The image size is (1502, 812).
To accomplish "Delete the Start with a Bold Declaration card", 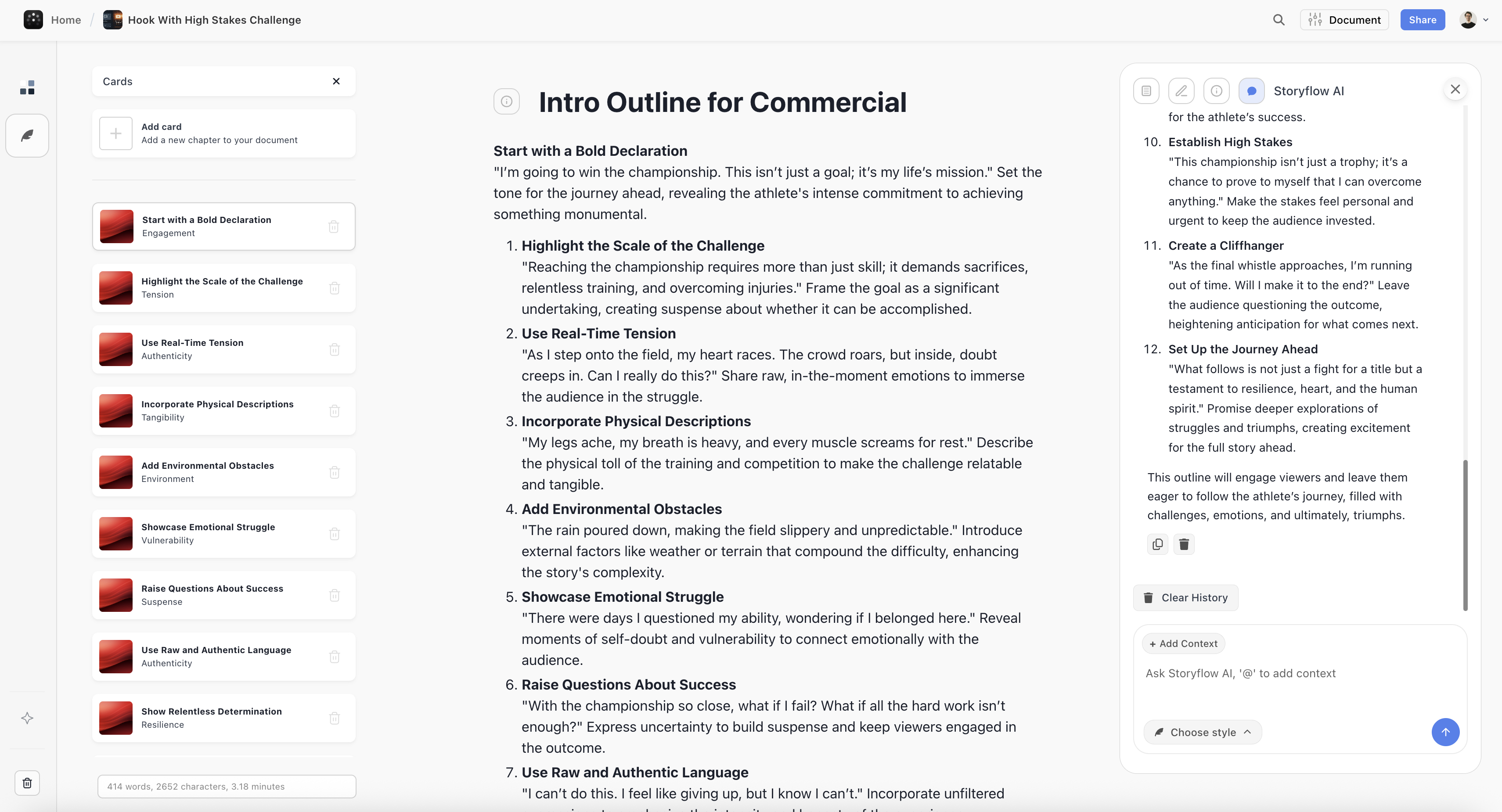I will click(334, 226).
